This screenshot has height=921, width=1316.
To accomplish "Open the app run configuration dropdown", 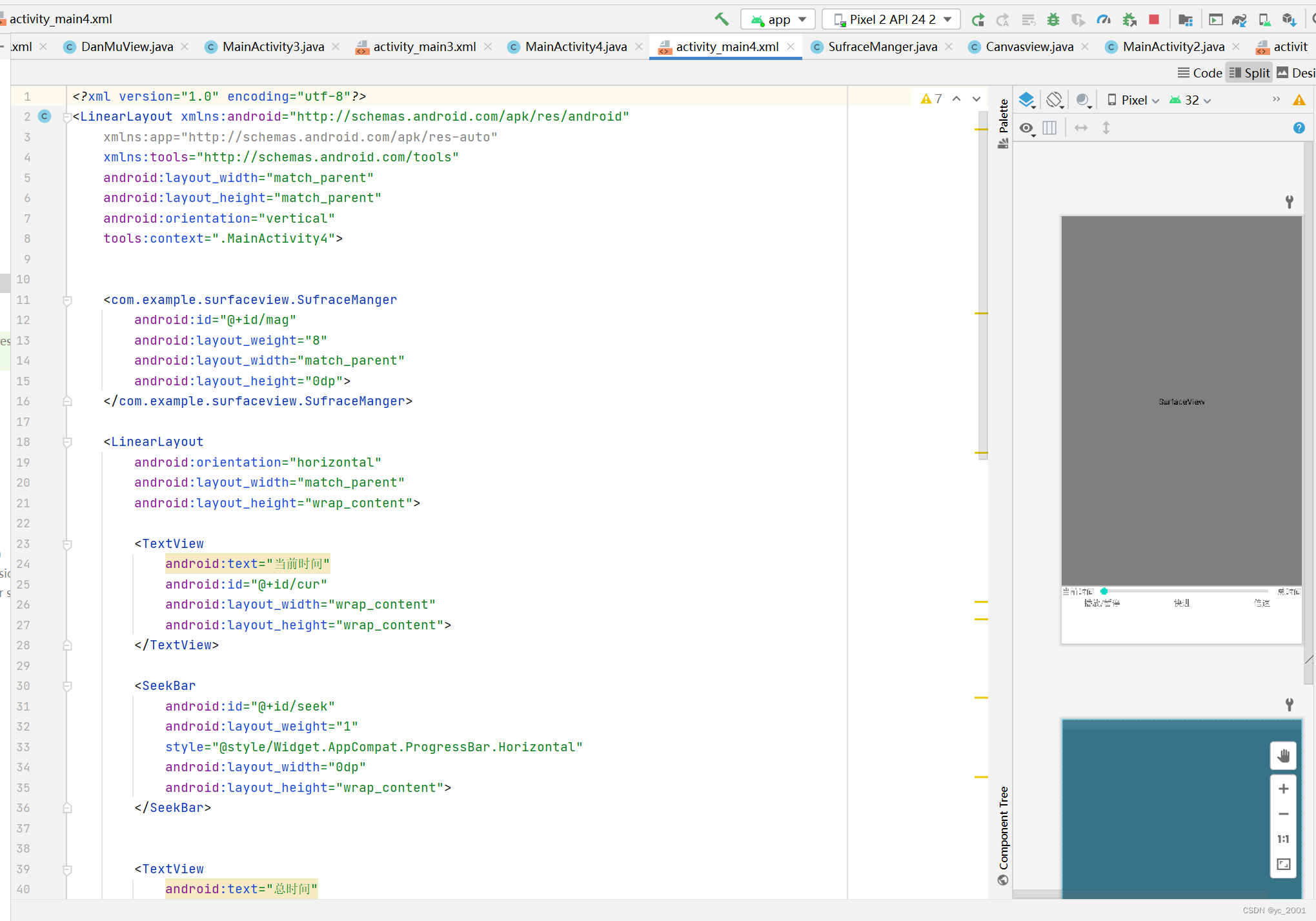I will pyautogui.click(x=778, y=19).
